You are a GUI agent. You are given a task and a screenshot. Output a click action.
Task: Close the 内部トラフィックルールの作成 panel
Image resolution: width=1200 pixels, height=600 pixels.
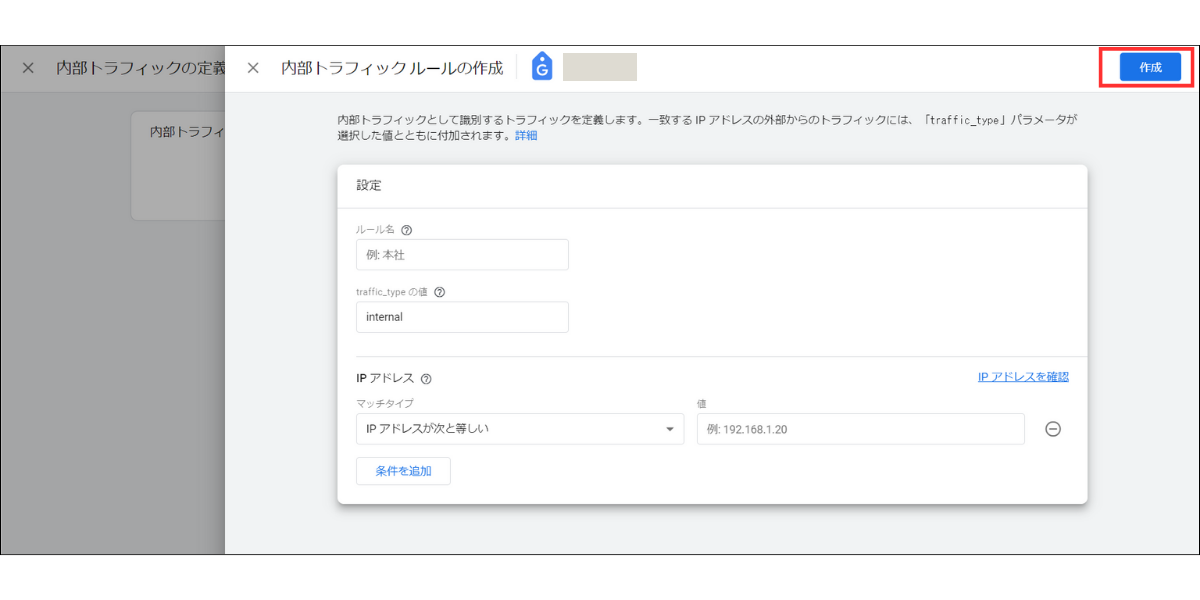tap(253, 68)
